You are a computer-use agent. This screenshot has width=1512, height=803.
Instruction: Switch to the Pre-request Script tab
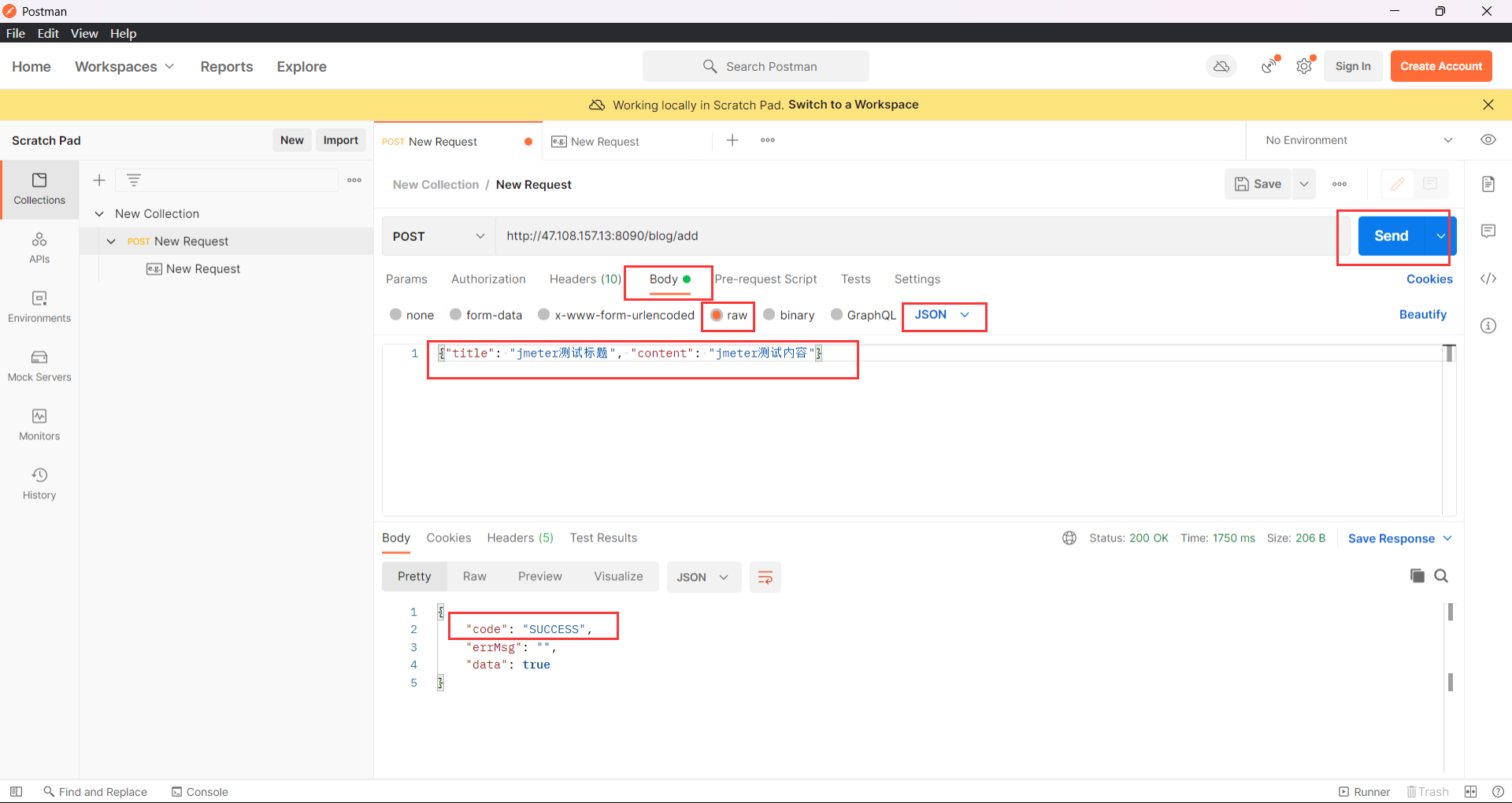(x=765, y=279)
